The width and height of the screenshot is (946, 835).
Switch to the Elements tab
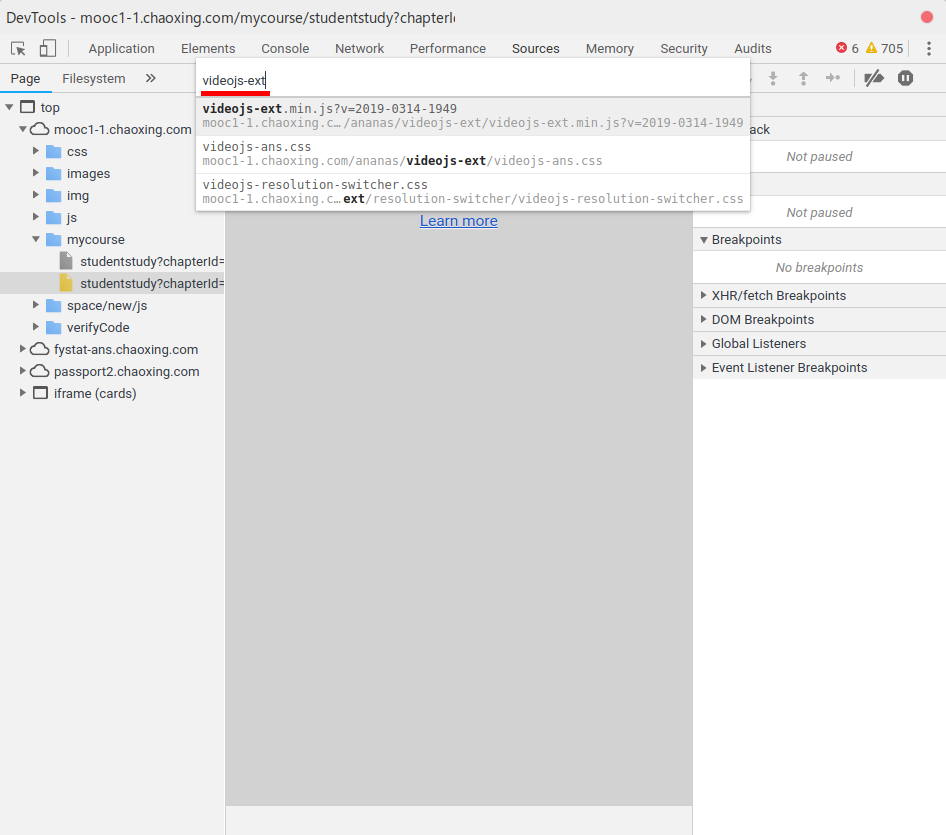click(208, 48)
